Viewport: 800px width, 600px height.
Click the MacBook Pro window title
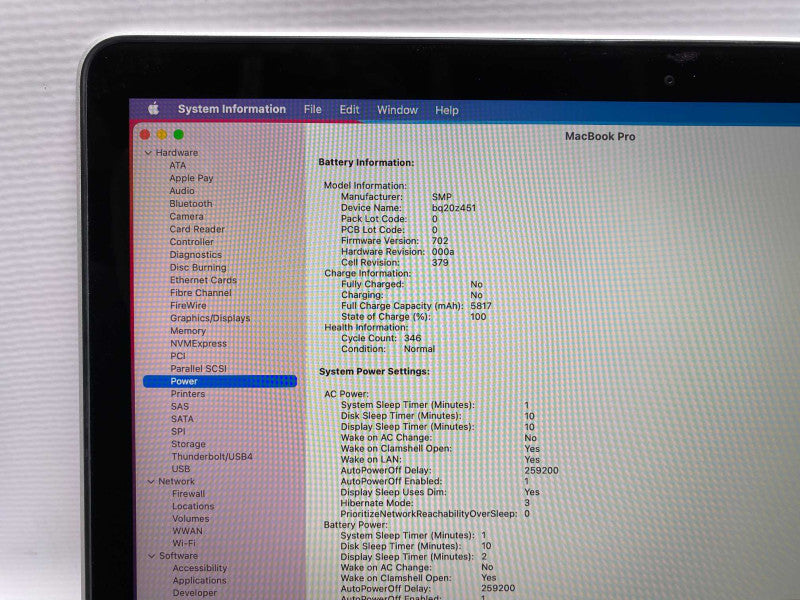coord(600,136)
